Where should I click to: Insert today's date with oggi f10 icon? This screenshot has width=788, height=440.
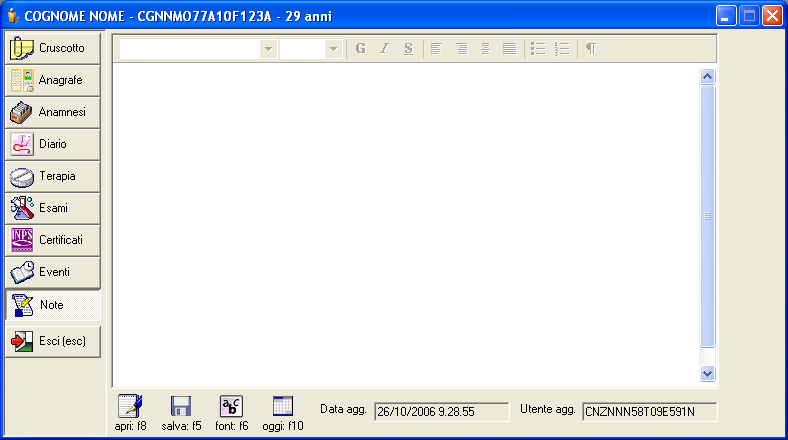(x=283, y=406)
